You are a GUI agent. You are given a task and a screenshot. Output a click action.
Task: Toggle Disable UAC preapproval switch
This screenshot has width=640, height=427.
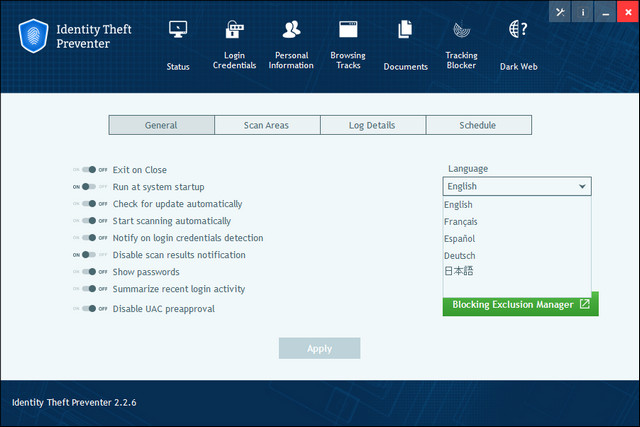pos(90,308)
